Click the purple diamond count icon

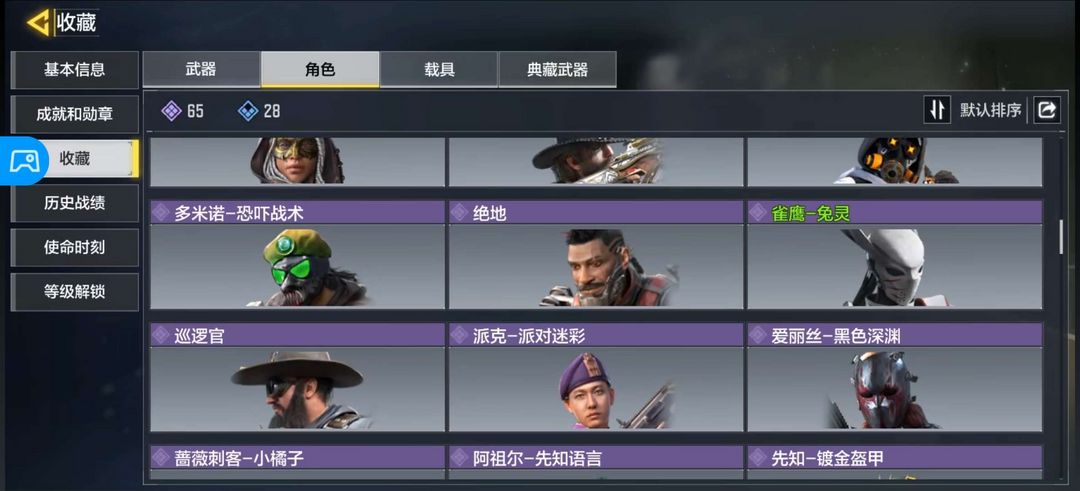(x=171, y=111)
